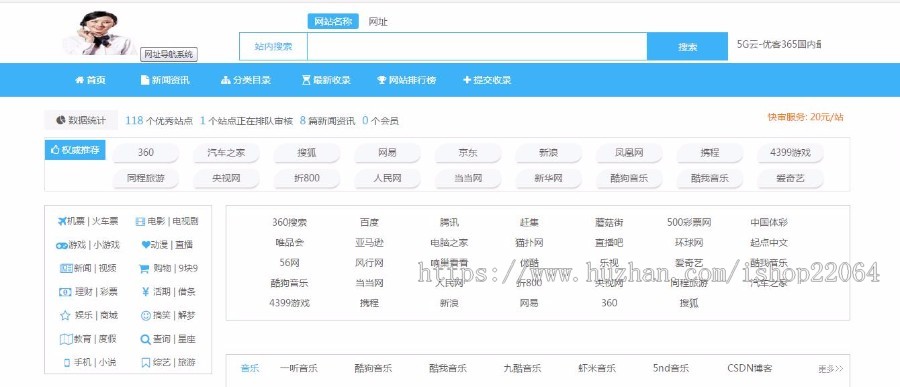The image size is (900, 387).
Task: Click the yen icon beside 活期
Action: [146, 292]
